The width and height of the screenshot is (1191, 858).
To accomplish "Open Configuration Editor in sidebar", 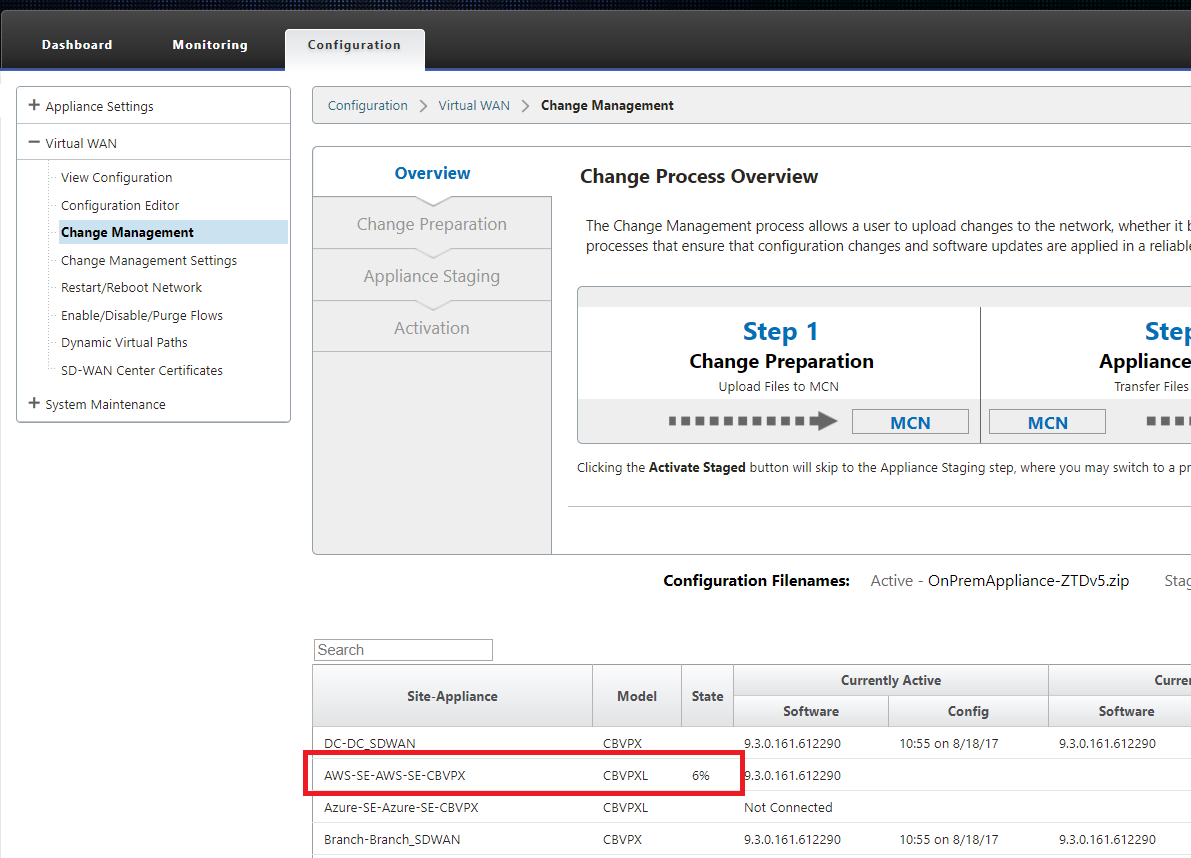I will (120, 205).
